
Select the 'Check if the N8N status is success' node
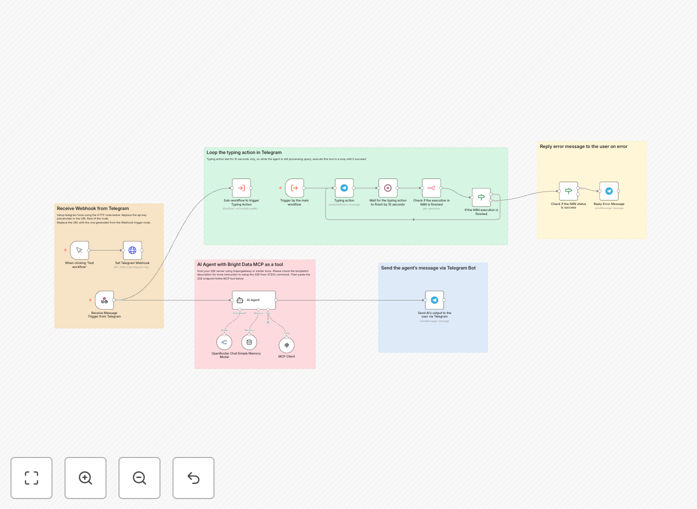coord(569,191)
